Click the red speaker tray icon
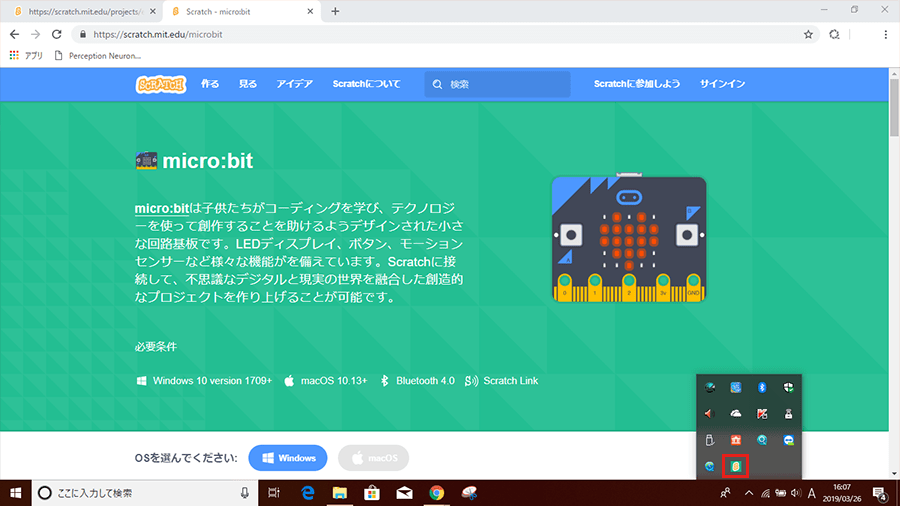The height and width of the screenshot is (506, 900). tap(709, 414)
